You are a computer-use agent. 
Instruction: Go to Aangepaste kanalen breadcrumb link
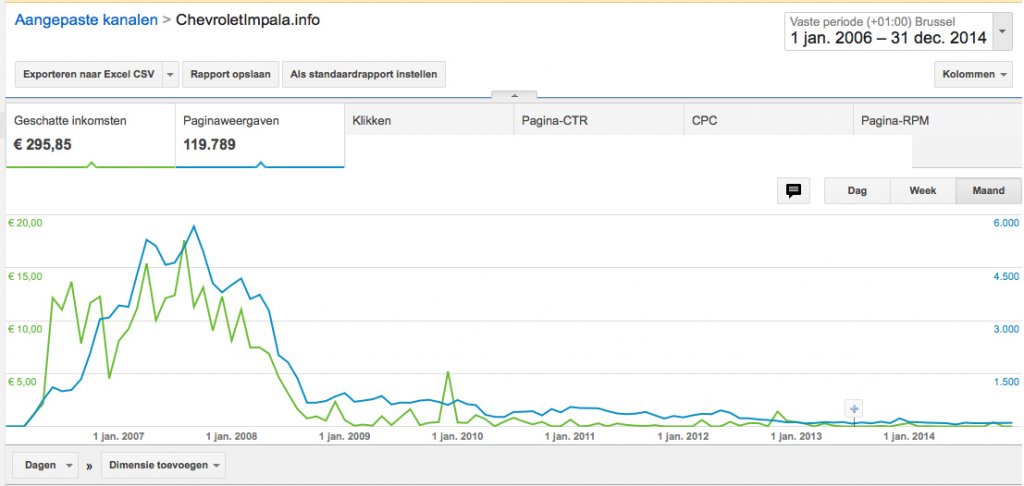pyautogui.click(x=86, y=20)
